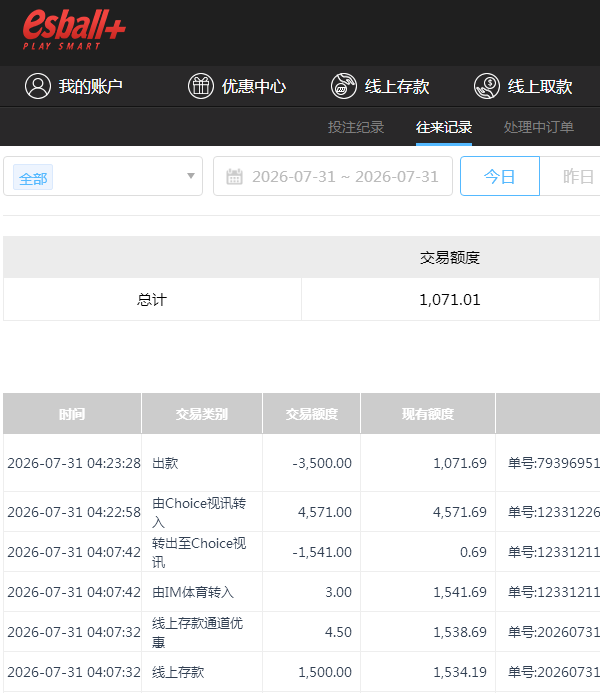
Task: Open 优惠中心 menu item
Action: click(254, 86)
